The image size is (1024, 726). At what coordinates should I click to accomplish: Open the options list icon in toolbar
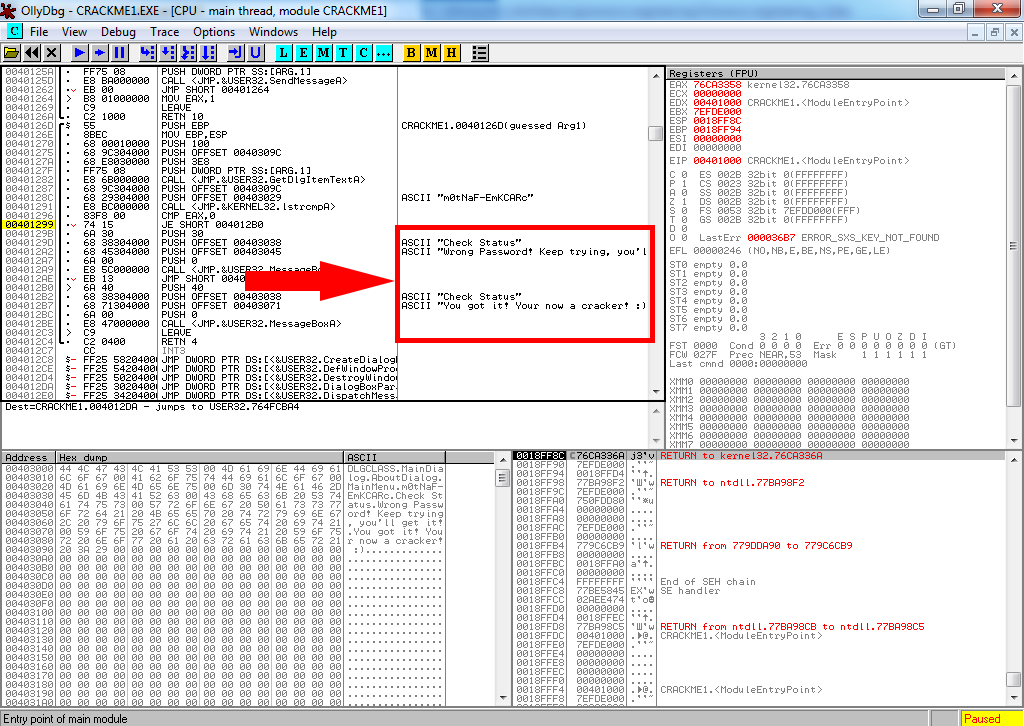click(x=480, y=52)
